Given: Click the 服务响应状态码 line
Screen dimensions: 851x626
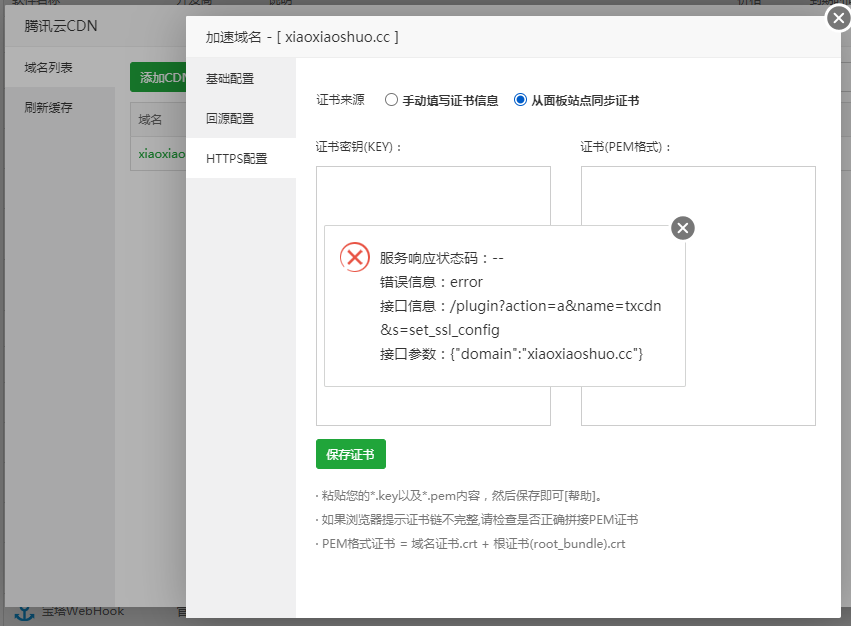Looking at the screenshot, I should pyautogui.click(x=441, y=258).
